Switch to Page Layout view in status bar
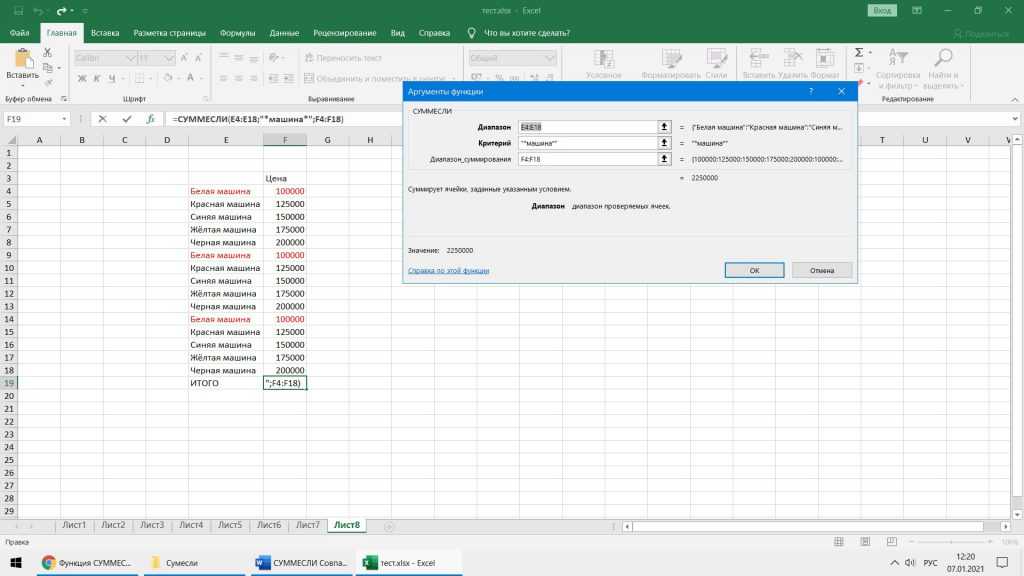1024x576 pixels. (x=865, y=541)
